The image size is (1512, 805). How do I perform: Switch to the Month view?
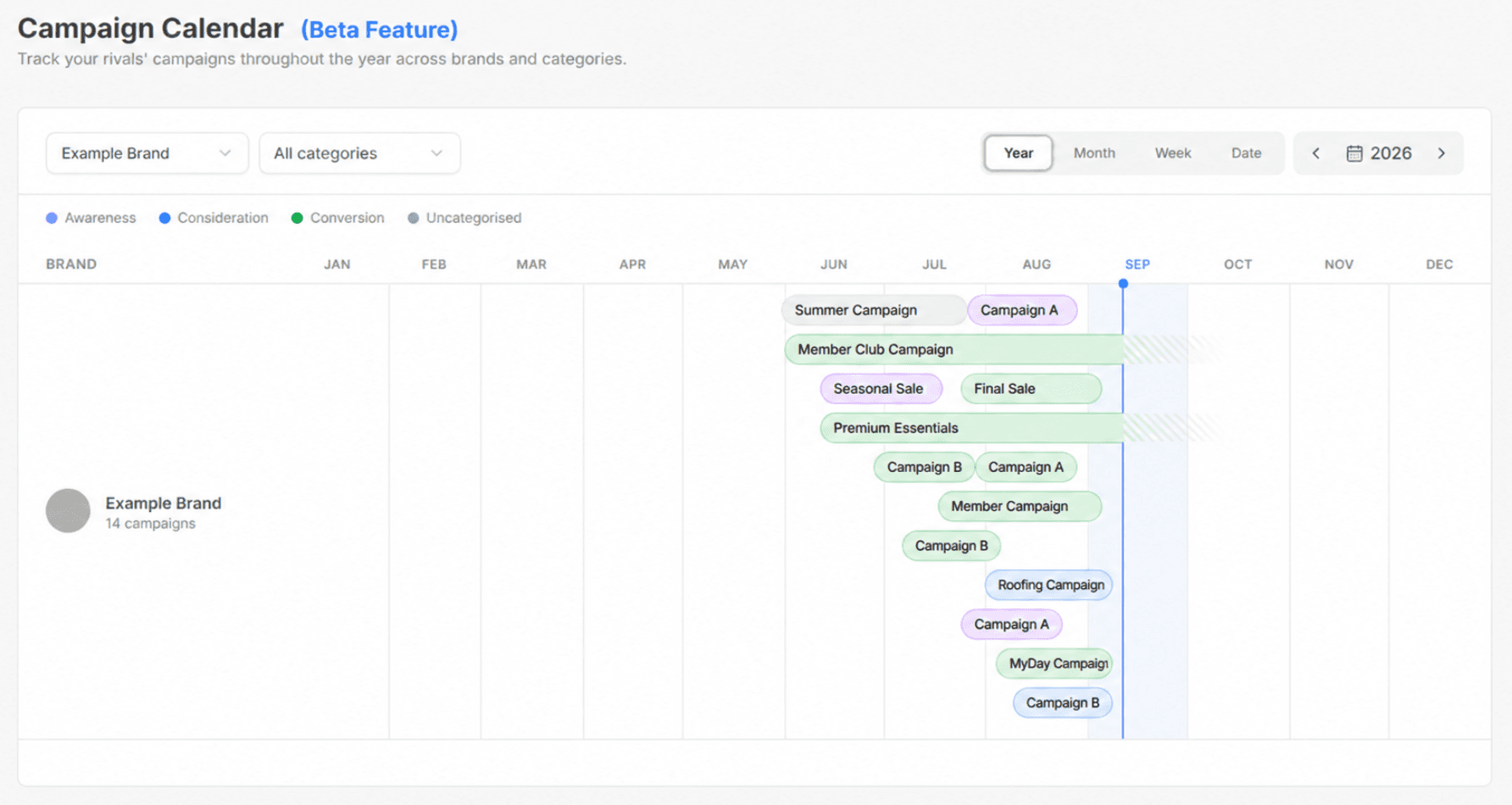[1094, 153]
